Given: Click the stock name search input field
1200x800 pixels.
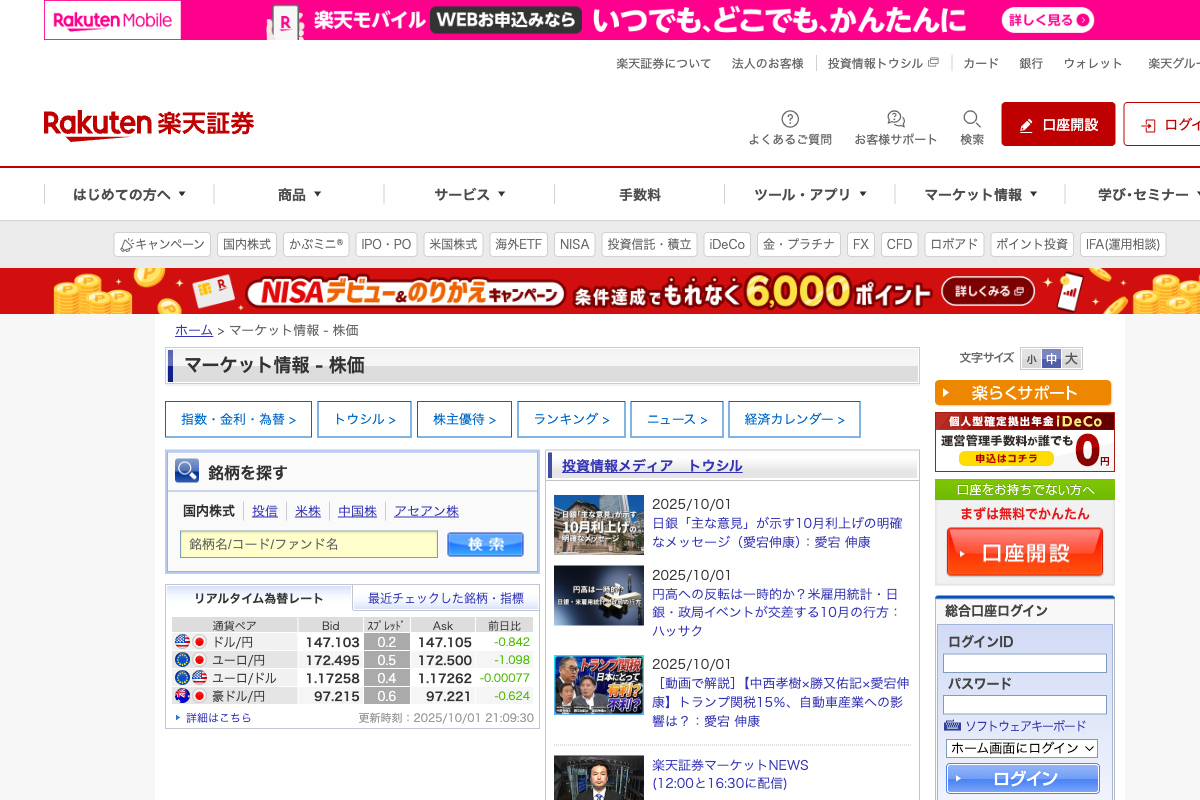Looking at the screenshot, I should [x=309, y=544].
